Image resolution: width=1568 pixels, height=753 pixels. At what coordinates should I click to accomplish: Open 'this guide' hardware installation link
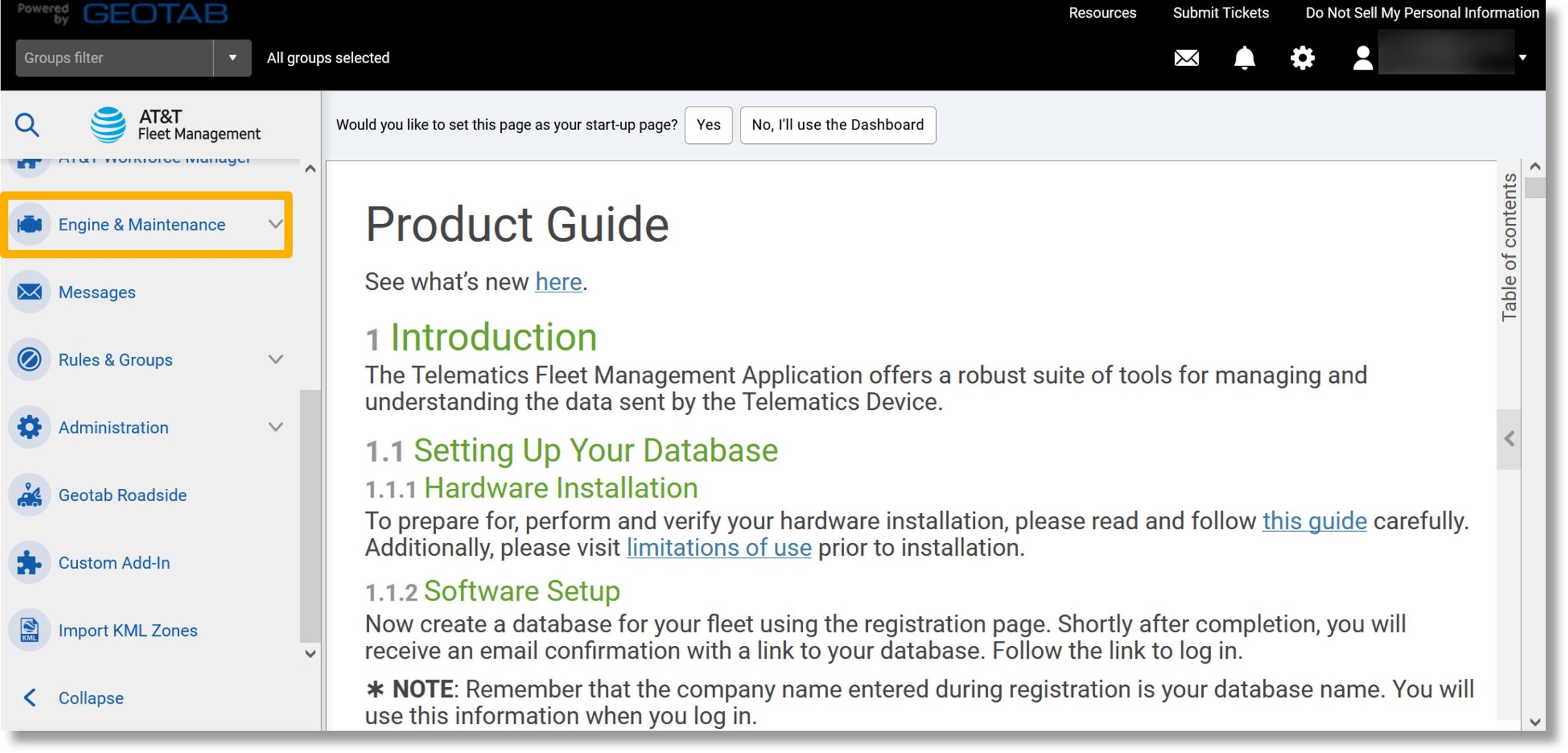1314,521
